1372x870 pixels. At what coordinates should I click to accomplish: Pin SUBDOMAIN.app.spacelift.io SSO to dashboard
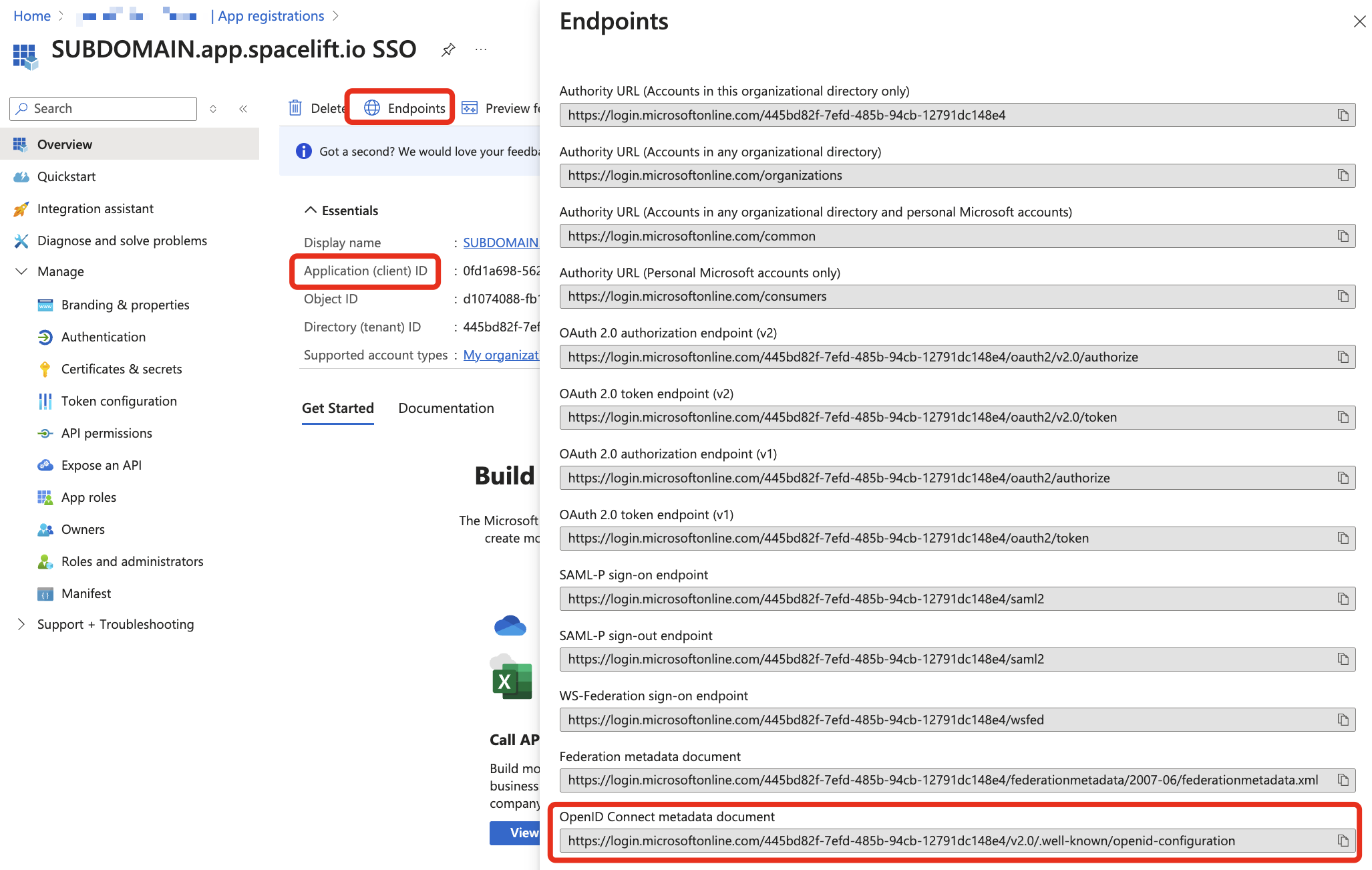(x=448, y=49)
